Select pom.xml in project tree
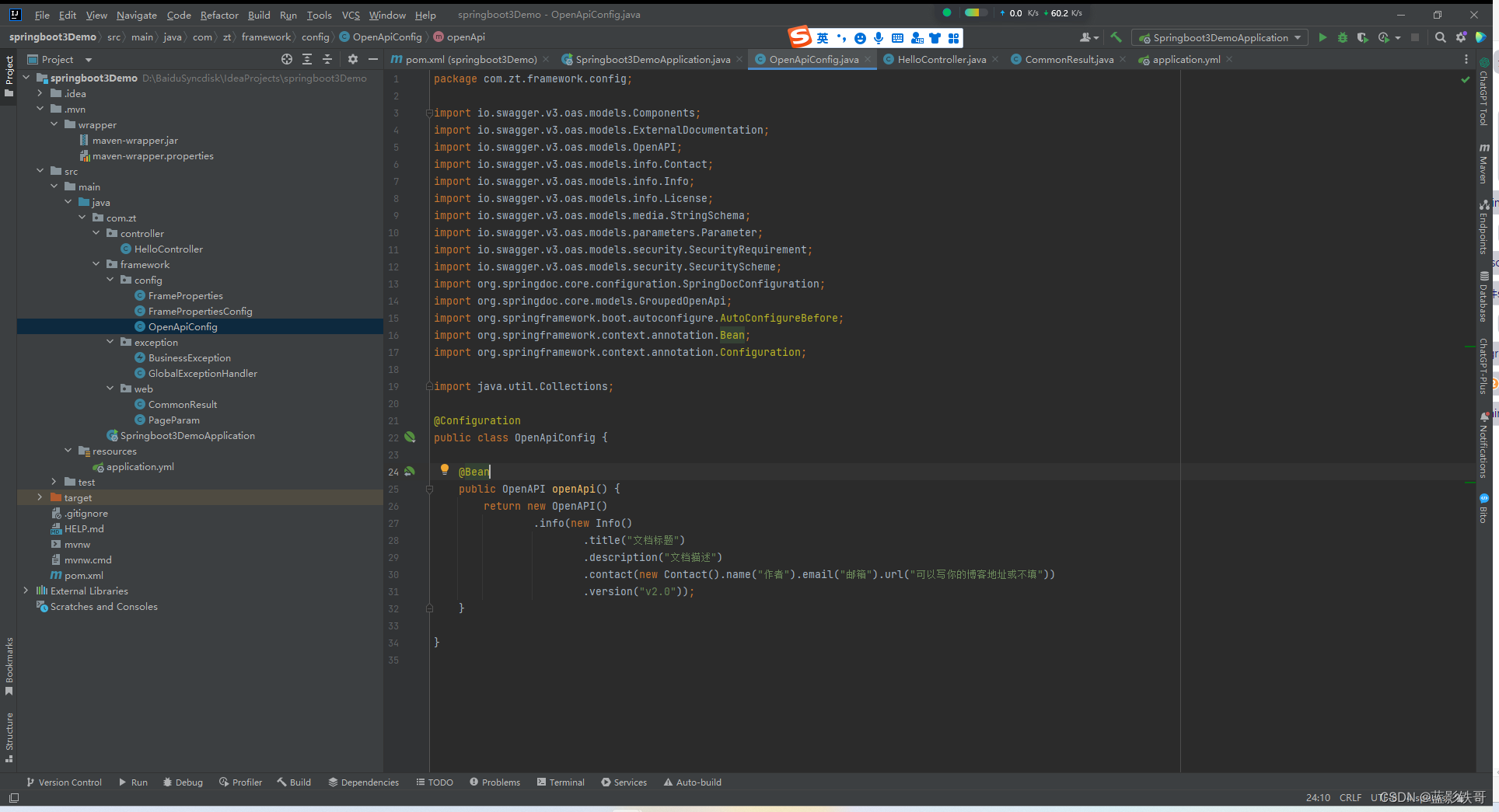Viewport: 1499px width, 812px height. tap(83, 575)
